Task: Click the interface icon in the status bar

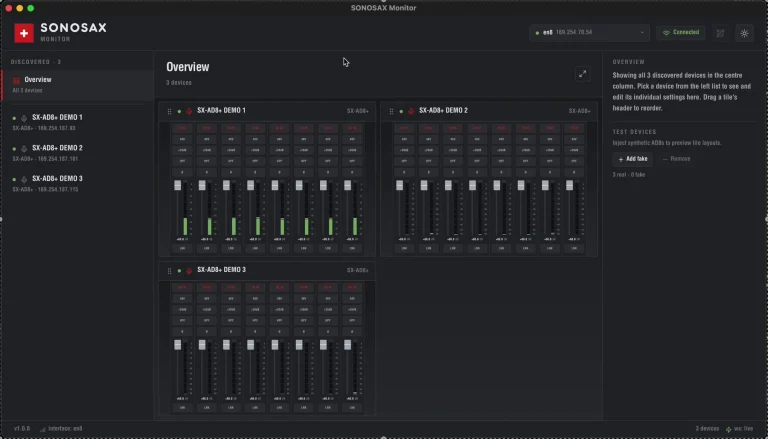Action: [x=43, y=429]
